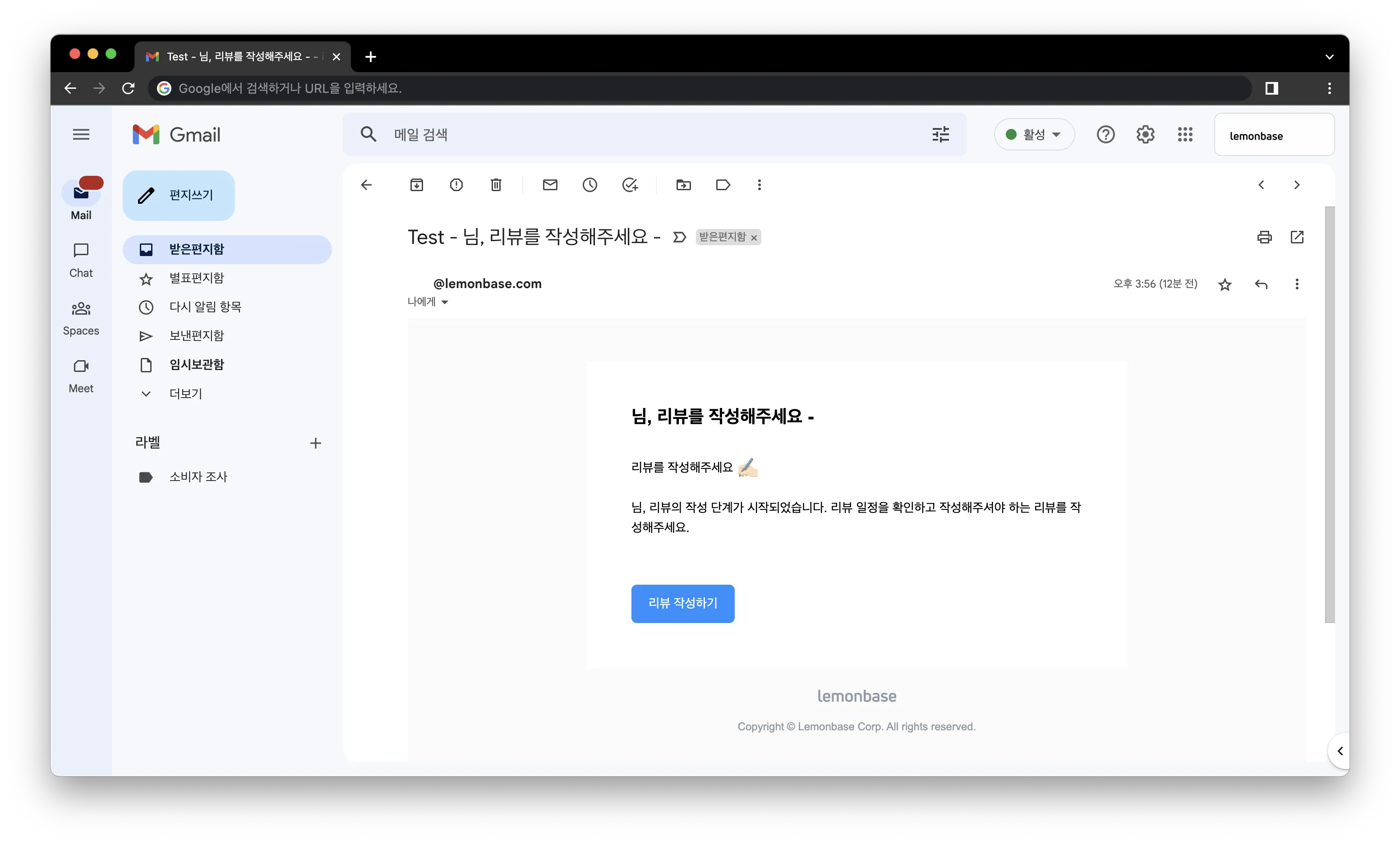1400x843 pixels.
Task: Toggle importance marker next to subject
Action: 679,237
